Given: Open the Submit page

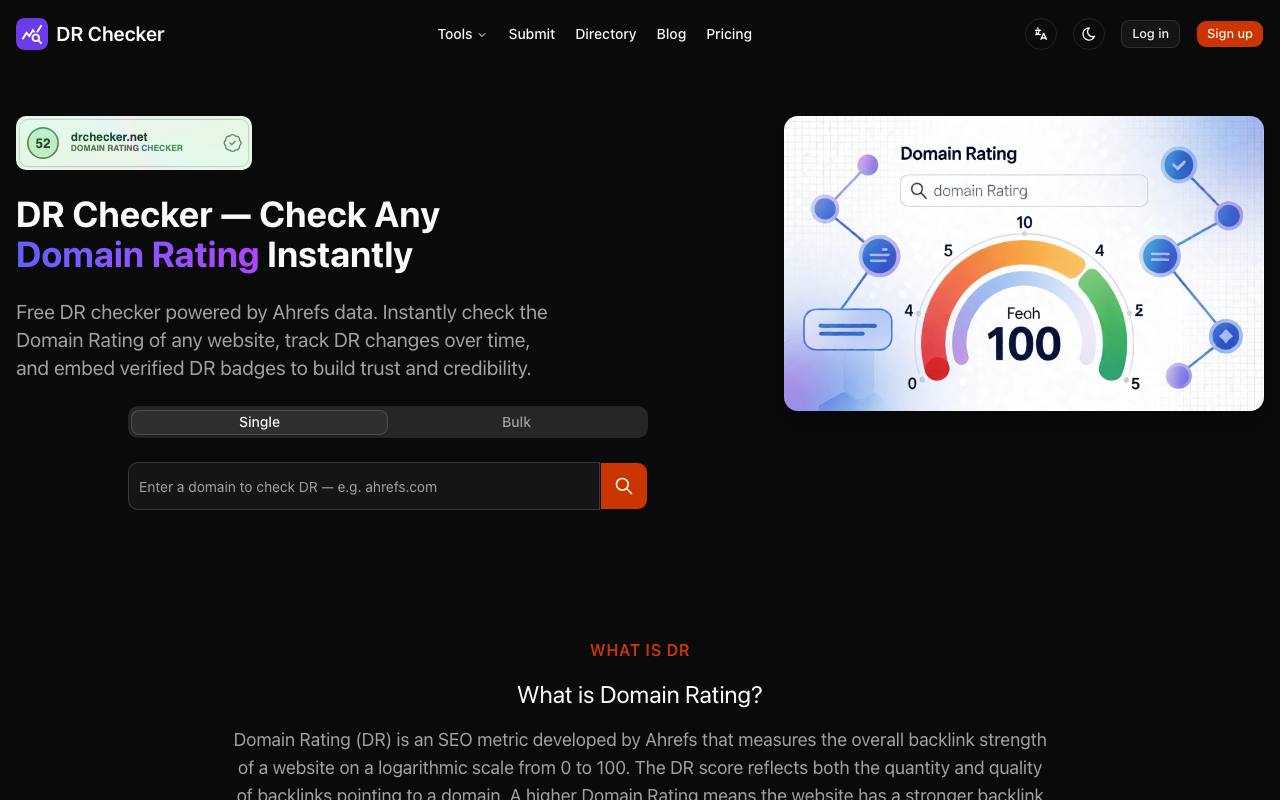Looking at the screenshot, I should point(531,34).
